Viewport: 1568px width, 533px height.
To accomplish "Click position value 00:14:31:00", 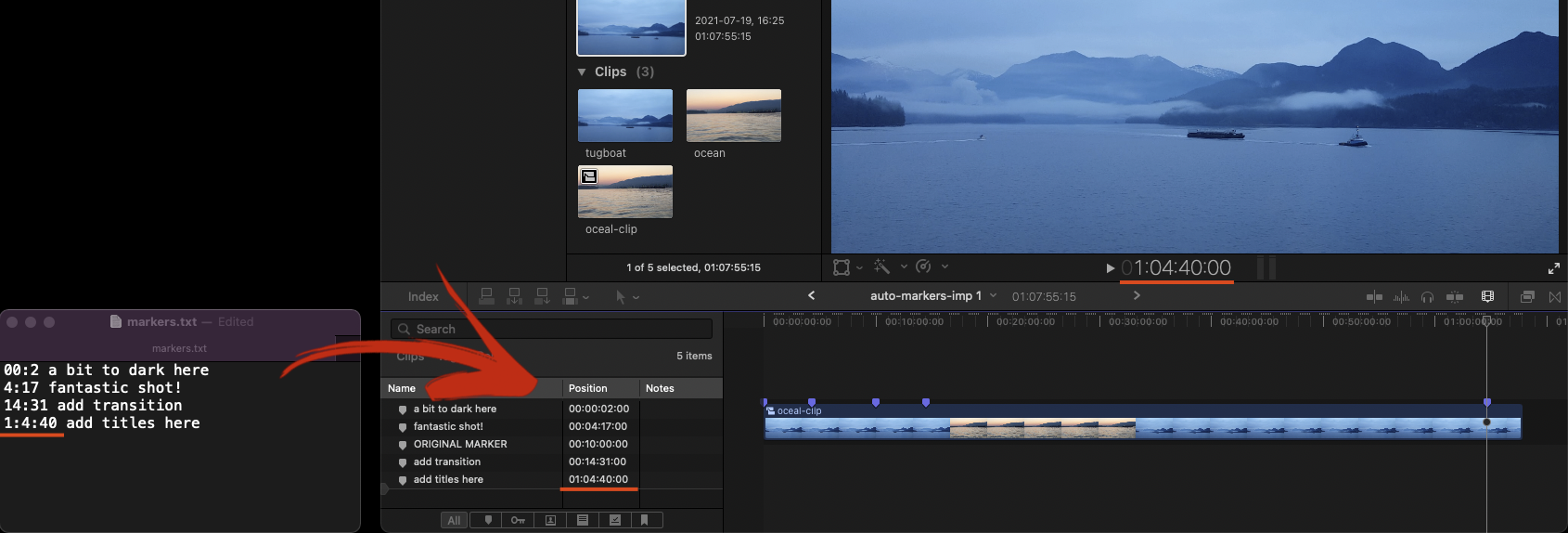I will [x=598, y=461].
